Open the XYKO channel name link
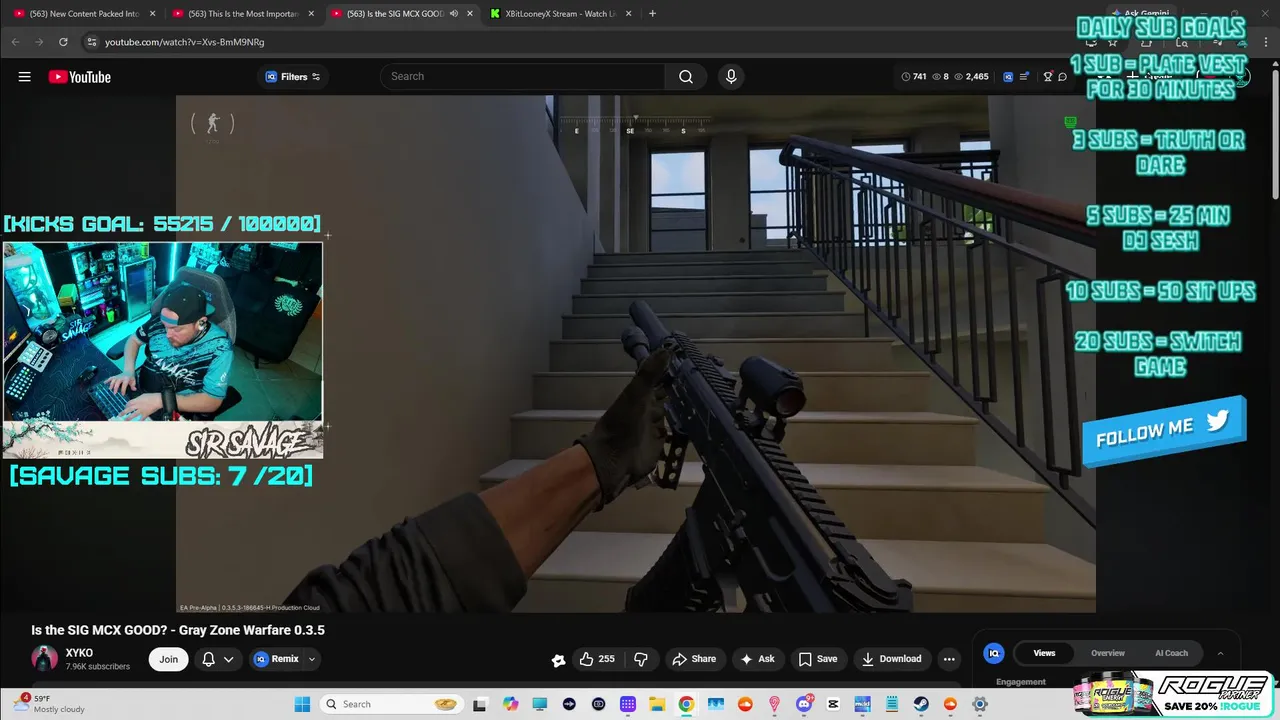Screen dimensions: 1280x720 coord(79,653)
